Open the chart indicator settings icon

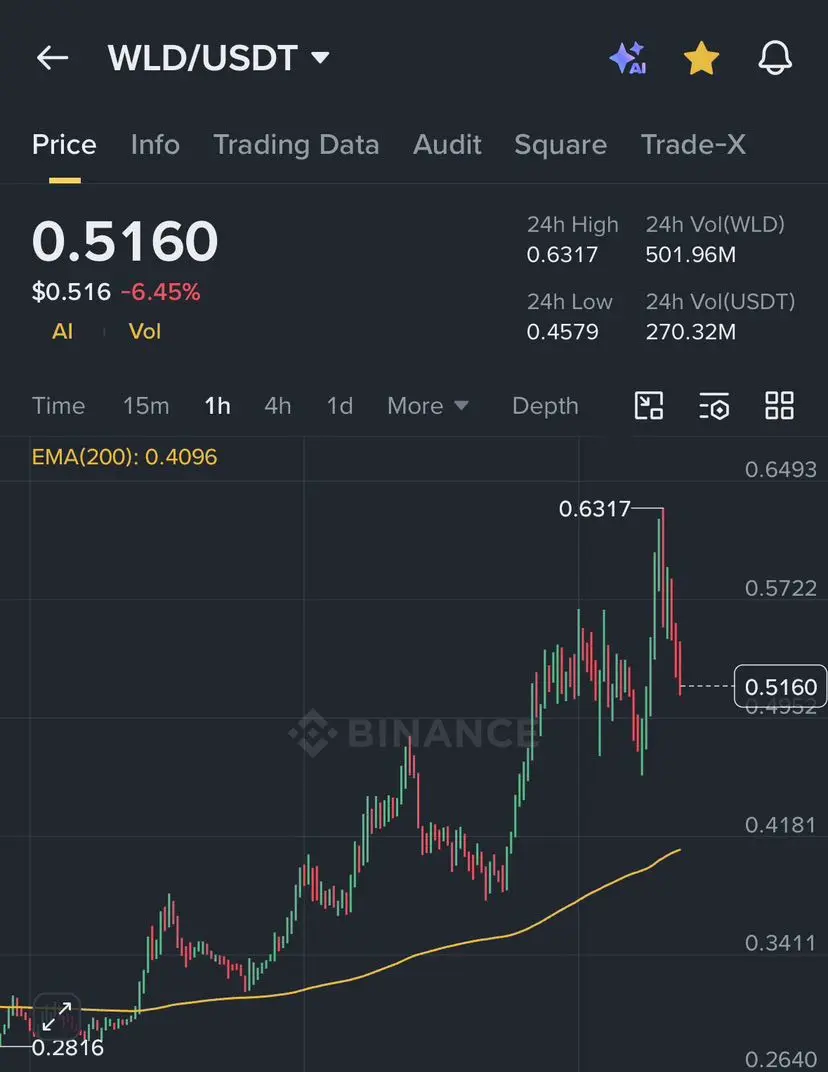pyautogui.click(x=714, y=405)
